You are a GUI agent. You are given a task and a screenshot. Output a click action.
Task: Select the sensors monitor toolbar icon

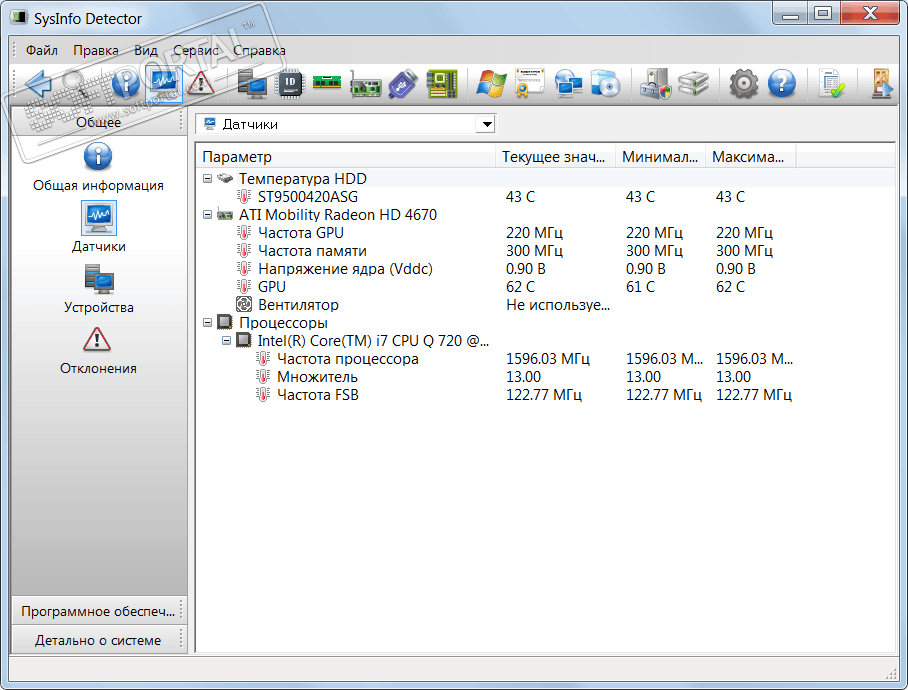click(164, 85)
